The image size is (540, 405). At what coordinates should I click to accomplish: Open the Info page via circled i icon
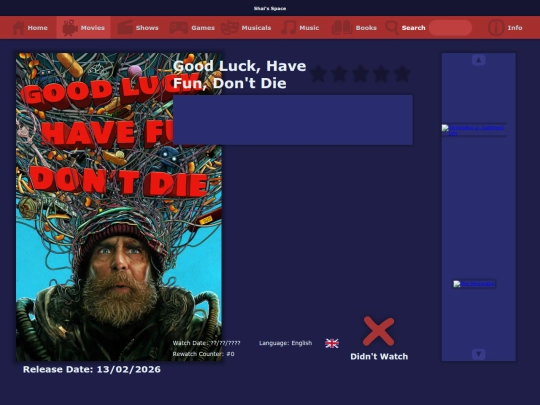[x=496, y=28]
